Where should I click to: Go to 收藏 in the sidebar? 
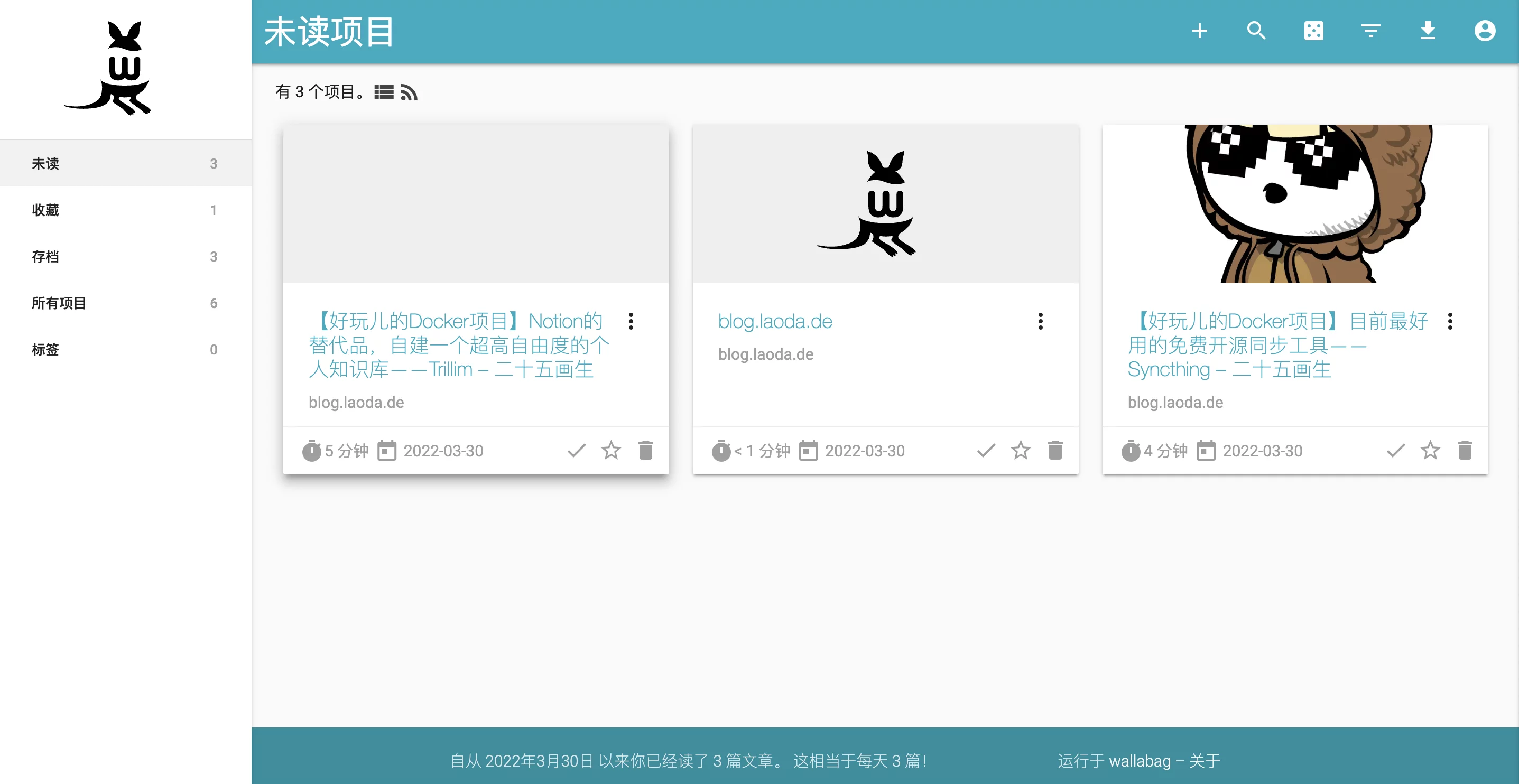tap(45, 210)
